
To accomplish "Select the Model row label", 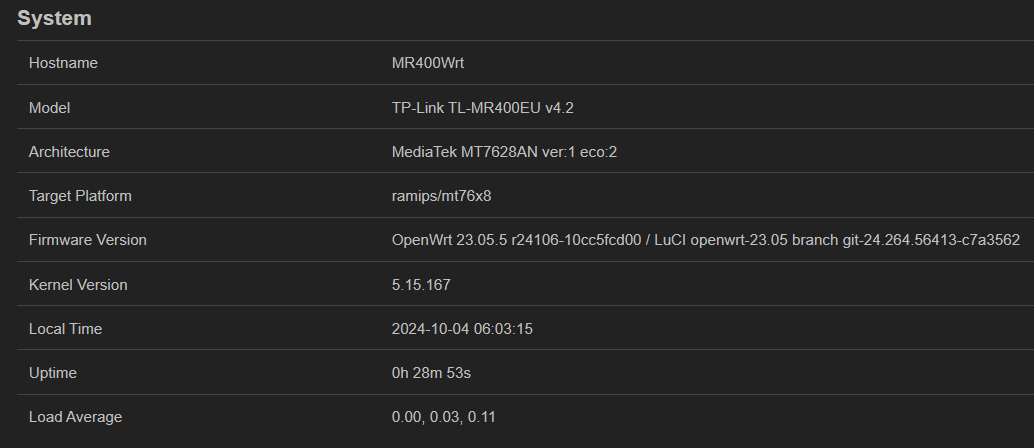I will coord(49,107).
